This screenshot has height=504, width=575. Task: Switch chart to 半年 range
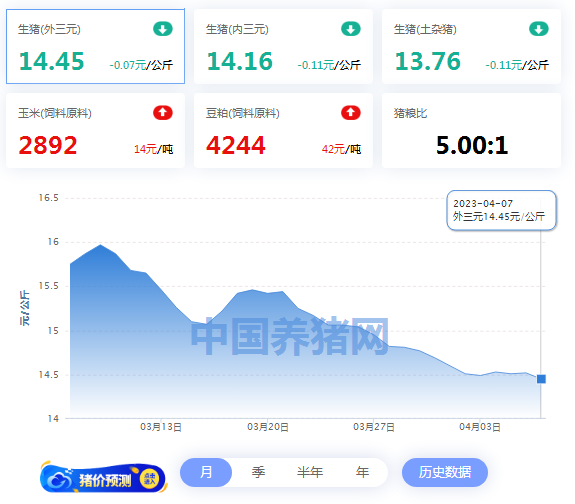(x=310, y=472)
